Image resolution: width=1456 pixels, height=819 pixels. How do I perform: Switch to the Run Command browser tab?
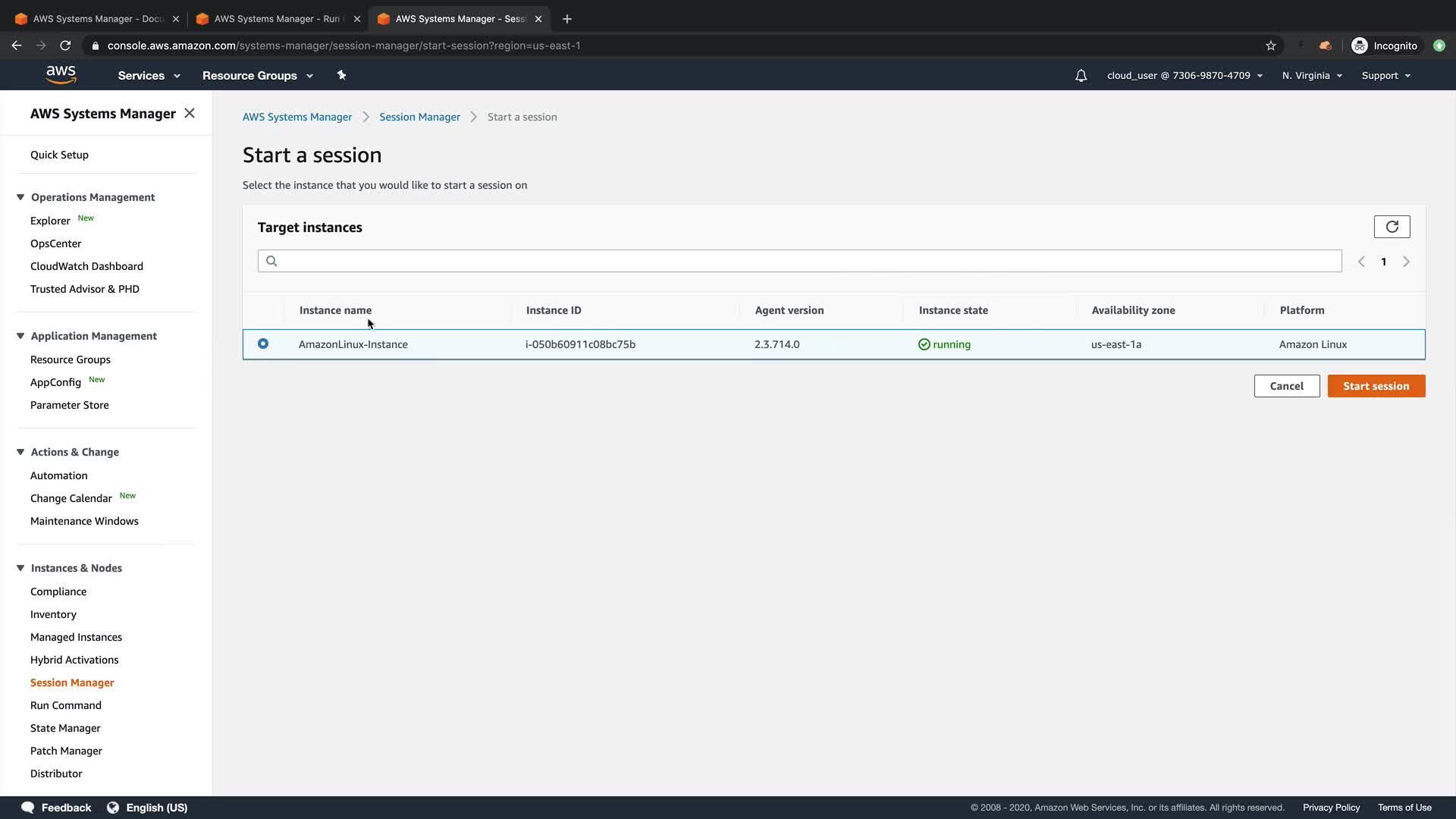pyautogui.click(x=276, y=19)
